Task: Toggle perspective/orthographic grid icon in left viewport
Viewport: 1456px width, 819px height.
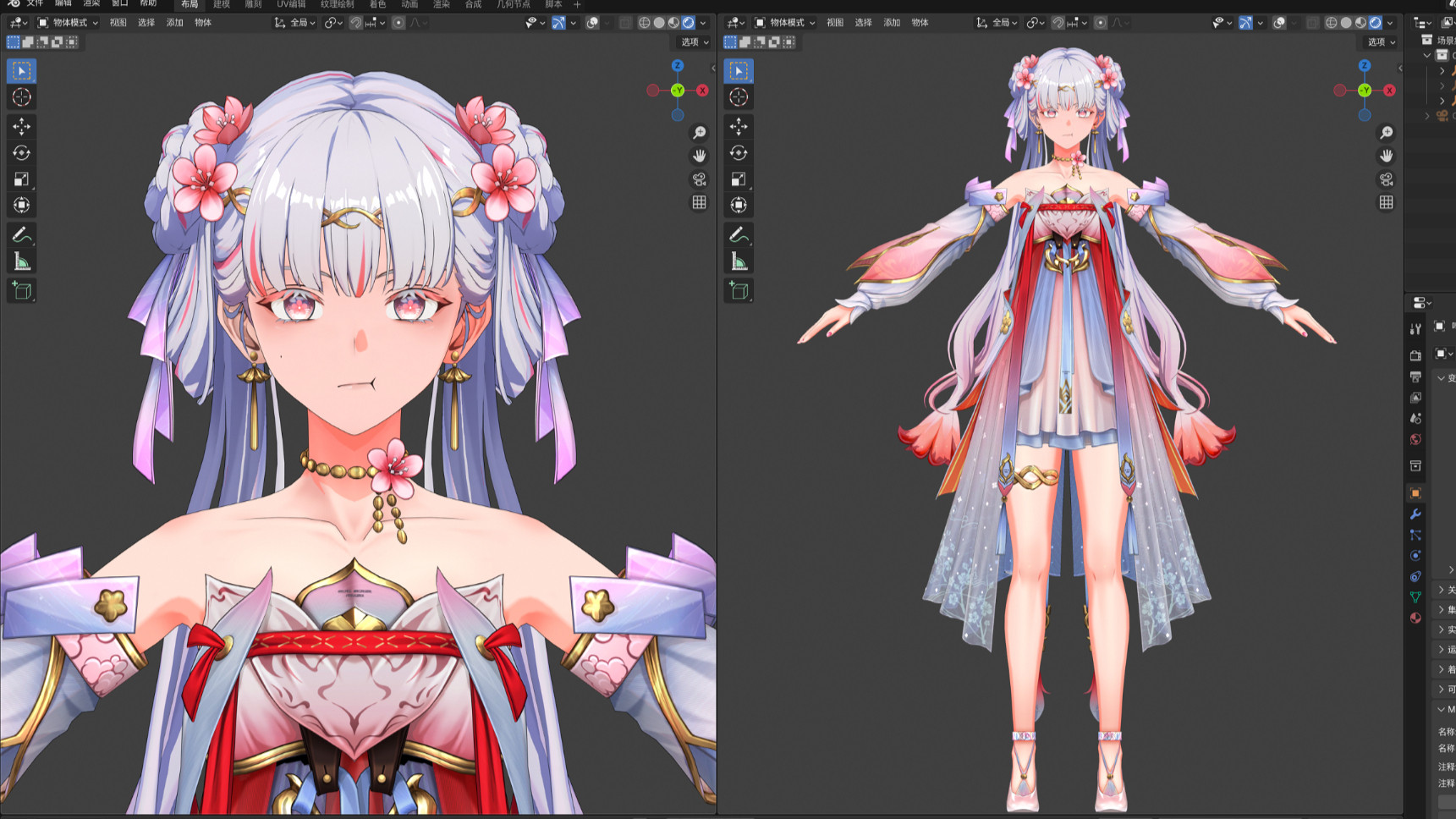Action: 699,202
